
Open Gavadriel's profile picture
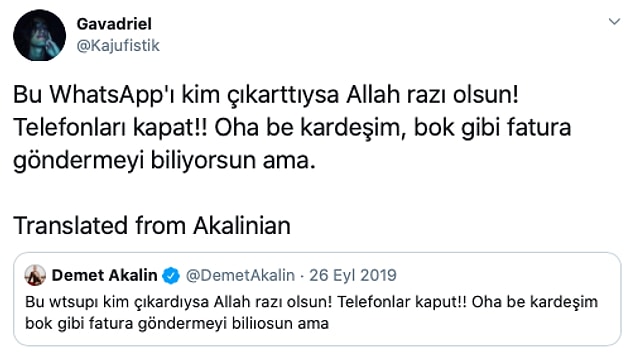pyautogui.click(x=39, y=35)
